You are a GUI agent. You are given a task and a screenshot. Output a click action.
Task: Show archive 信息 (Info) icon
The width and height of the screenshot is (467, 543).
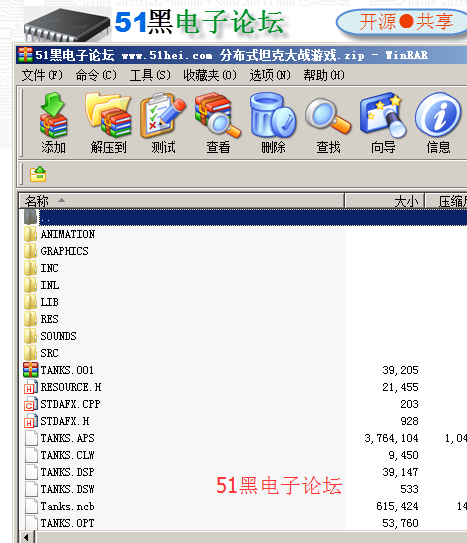click(x=438, y=123)
